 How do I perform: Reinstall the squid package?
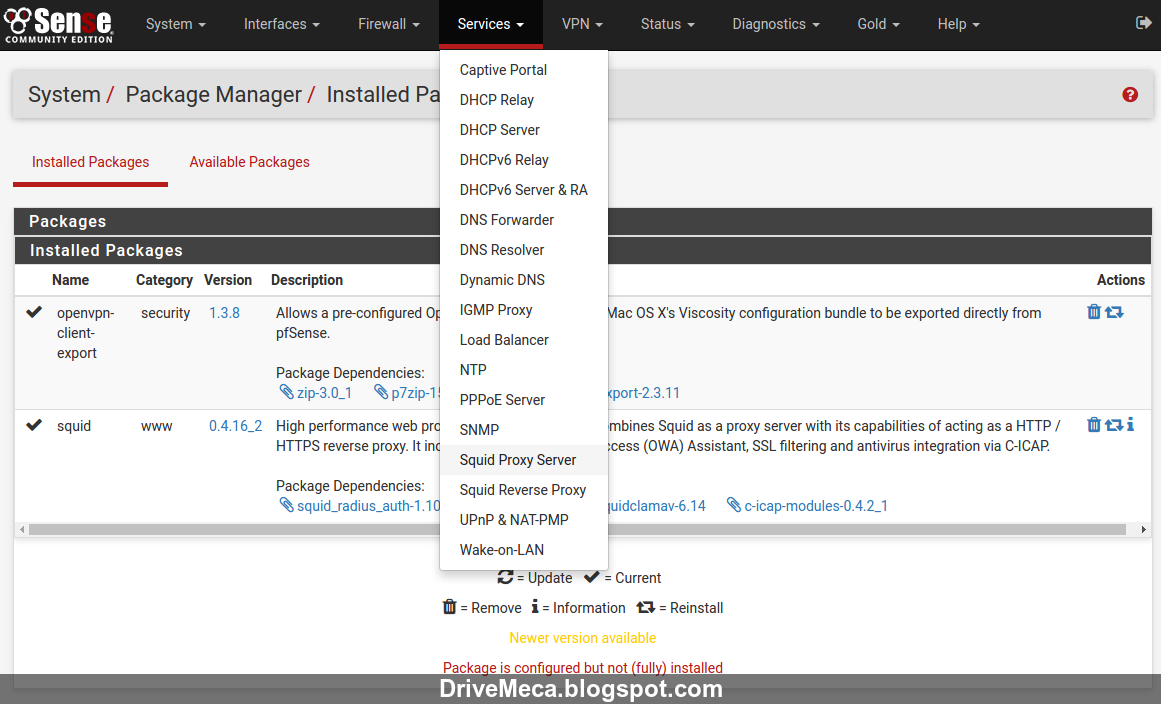point(1114,425)
